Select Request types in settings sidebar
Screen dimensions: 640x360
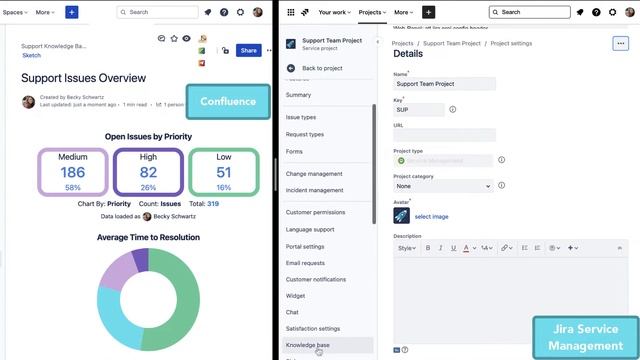[305, 134]
